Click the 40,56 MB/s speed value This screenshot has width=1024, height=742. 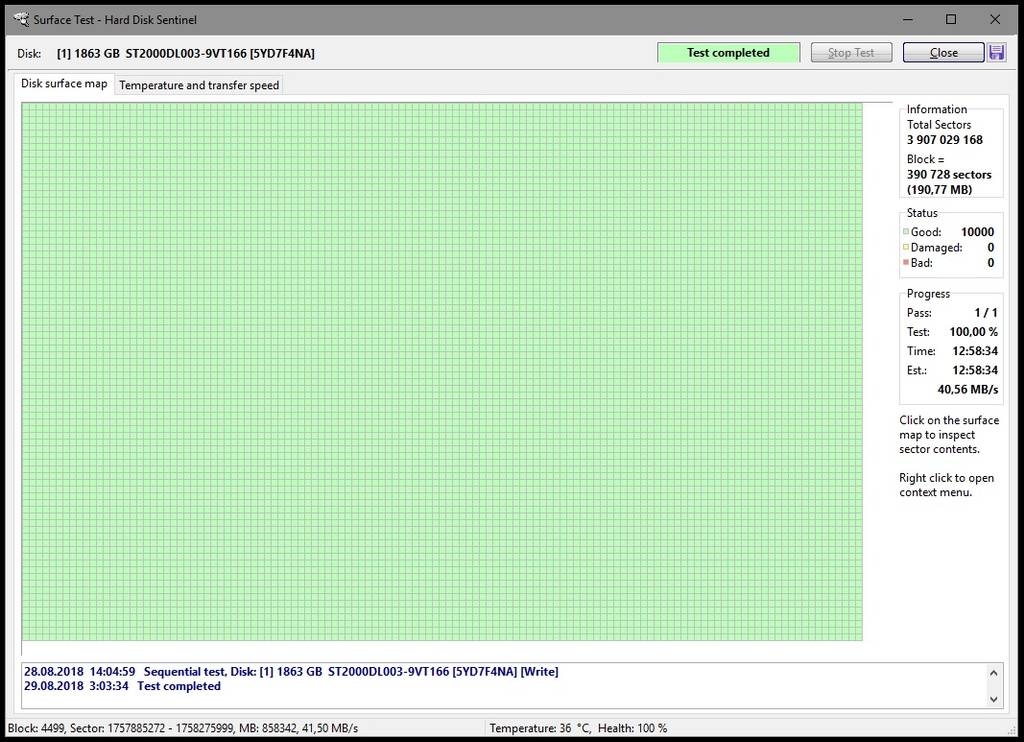(x=968, y=389)
